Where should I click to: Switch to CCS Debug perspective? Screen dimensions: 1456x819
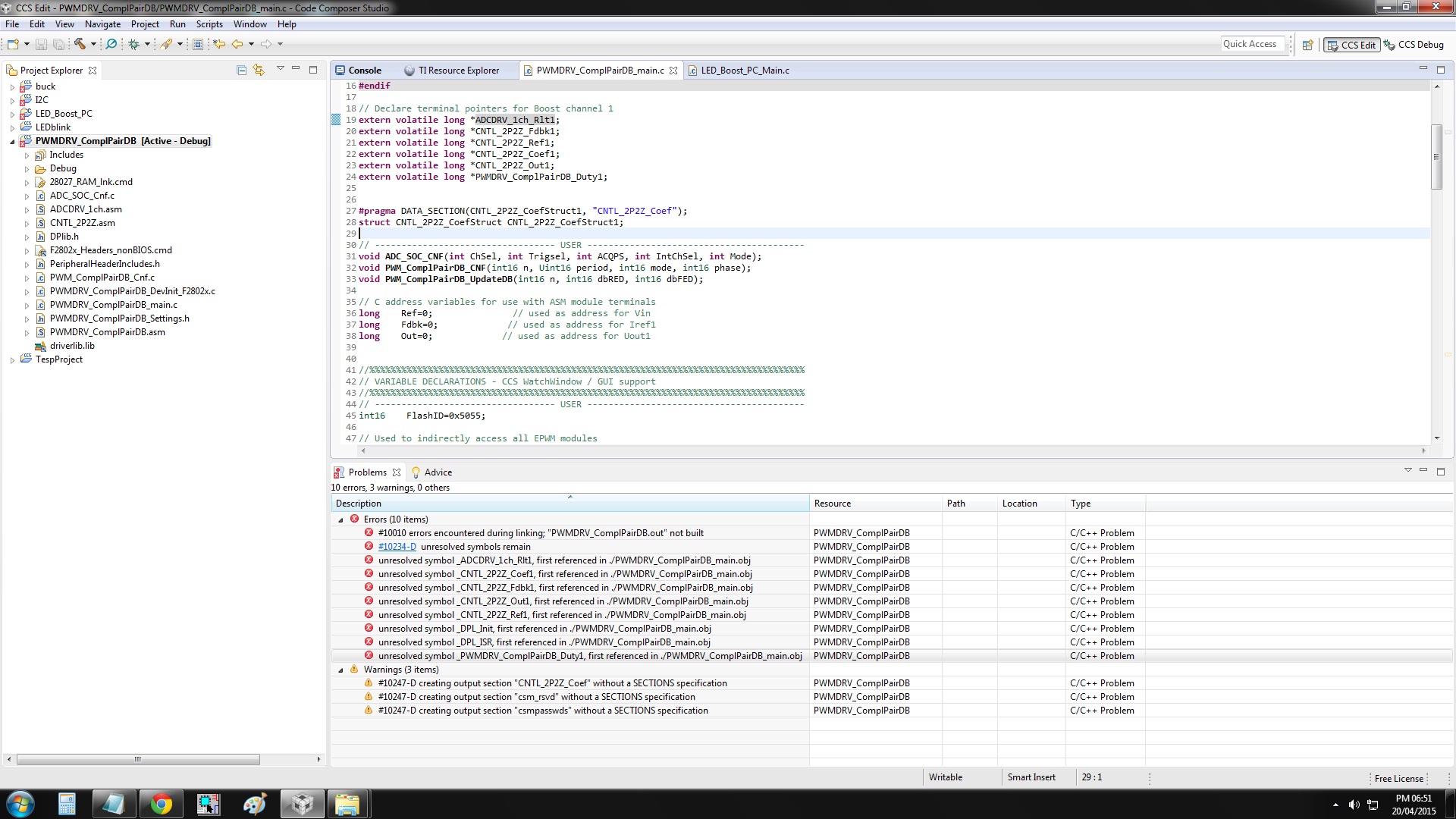tap(1414, 45)
